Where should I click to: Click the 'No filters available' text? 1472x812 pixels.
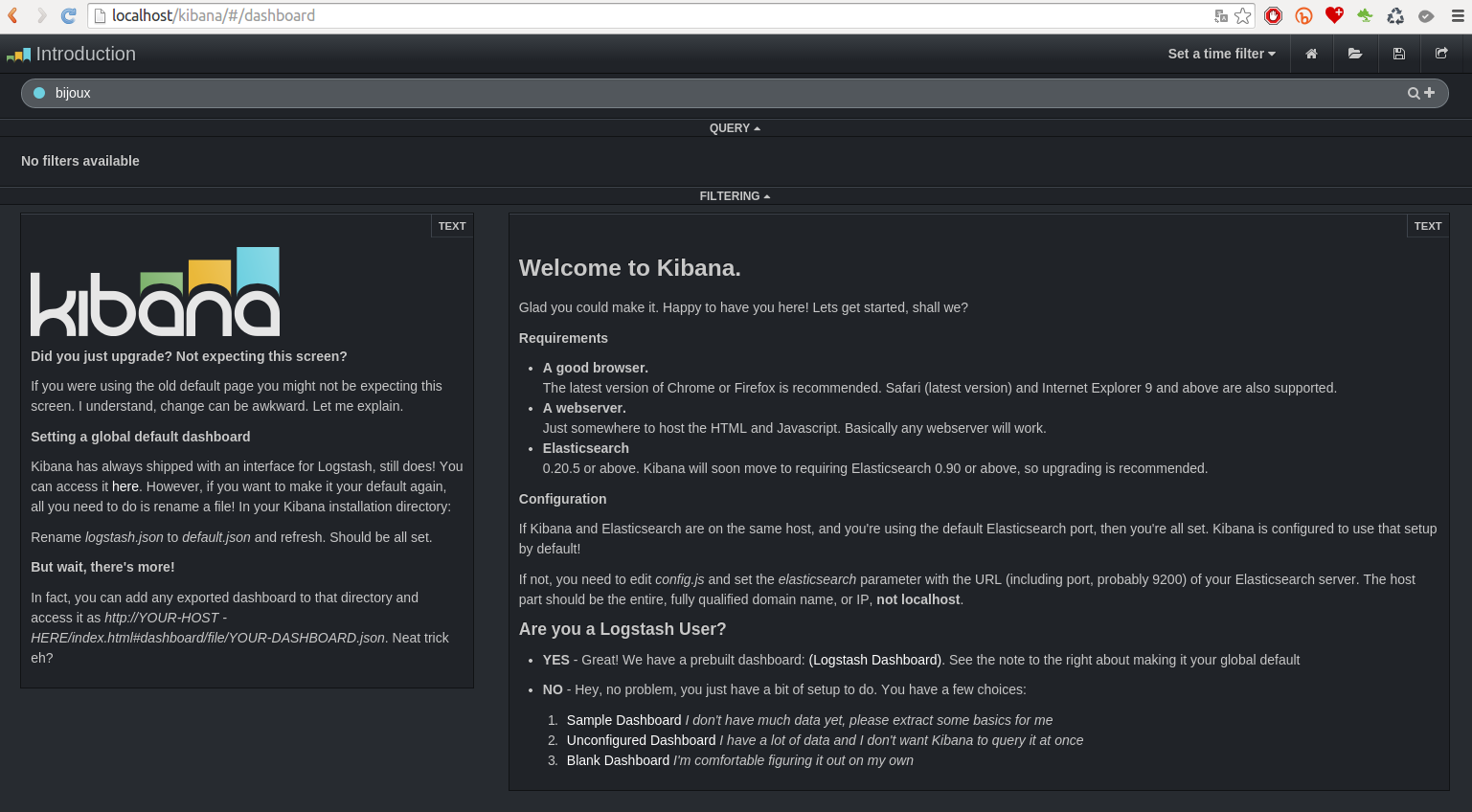[80, 161]
